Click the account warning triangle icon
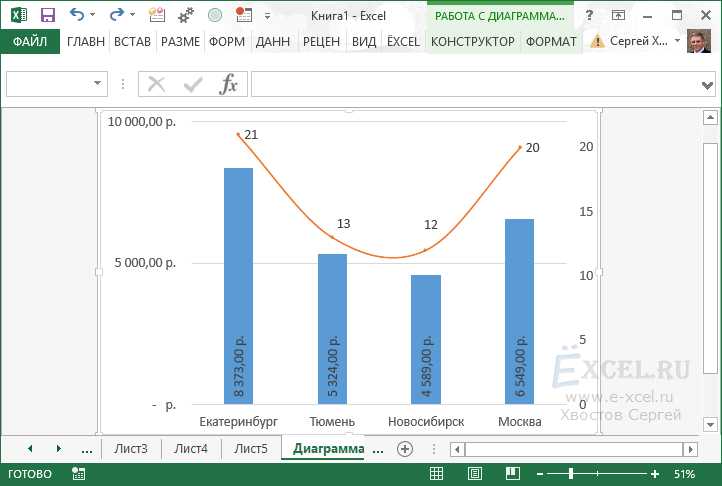 click(x=597, y=41)
